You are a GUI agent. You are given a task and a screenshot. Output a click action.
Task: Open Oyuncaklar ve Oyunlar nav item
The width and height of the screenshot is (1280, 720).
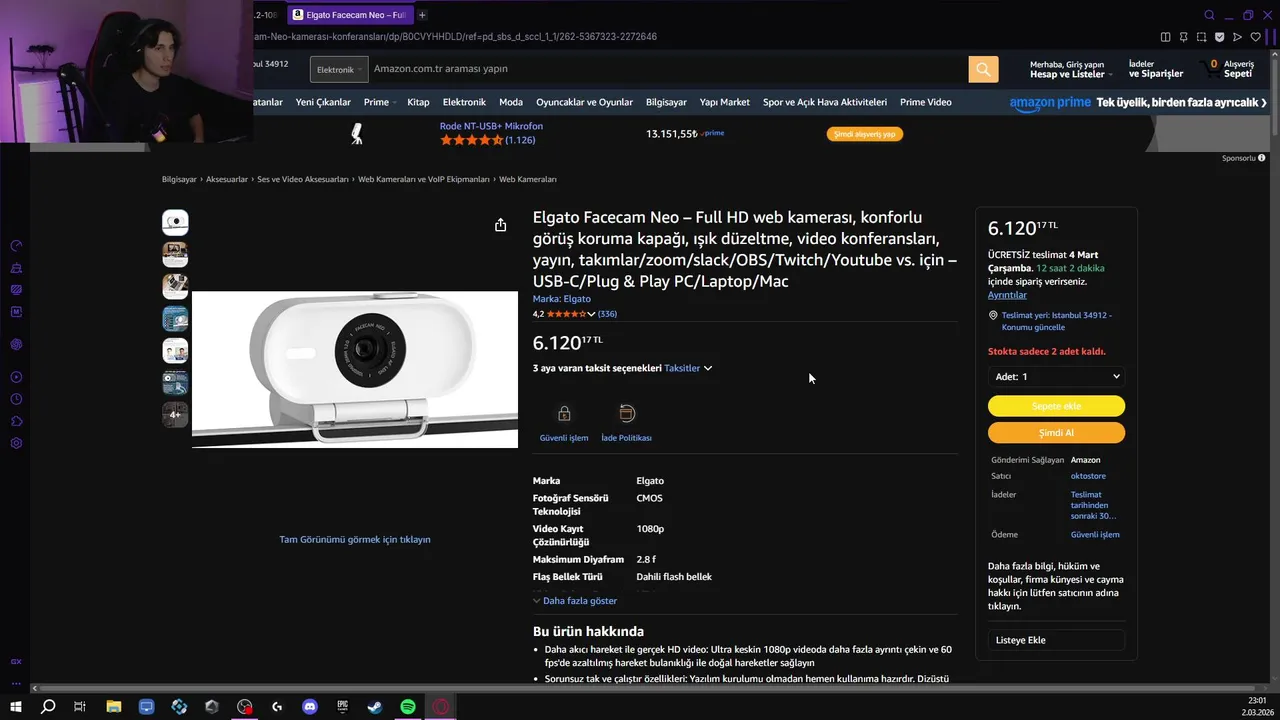click(x=584, y=102)
